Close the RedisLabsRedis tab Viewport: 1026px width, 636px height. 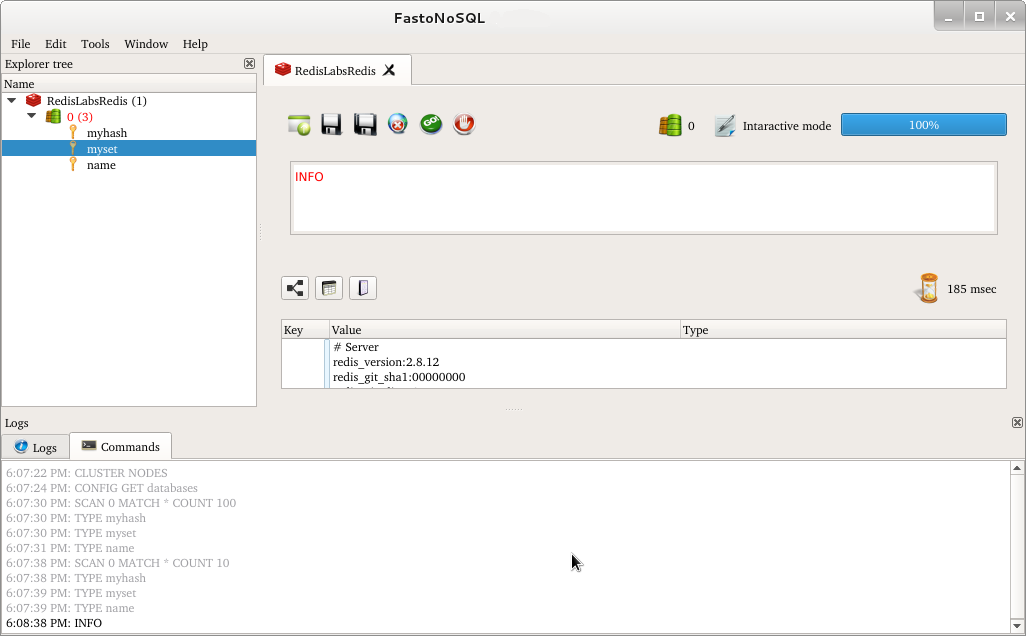pyautogui.click(x=389, y=70)
